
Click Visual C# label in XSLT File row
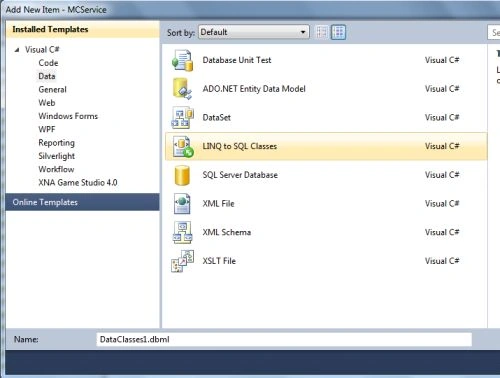point(442,261)
